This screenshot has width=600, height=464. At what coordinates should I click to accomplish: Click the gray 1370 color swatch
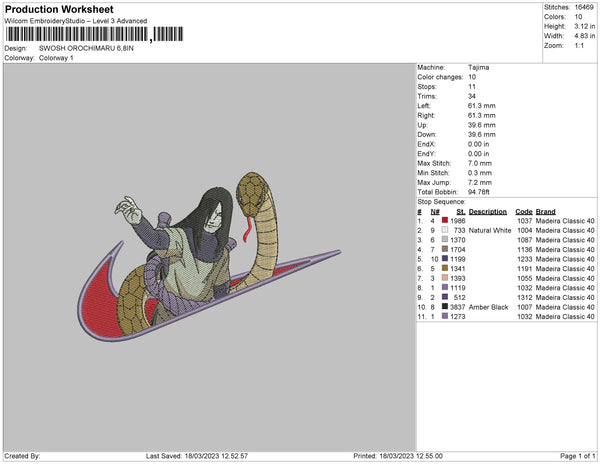[445, 239]
